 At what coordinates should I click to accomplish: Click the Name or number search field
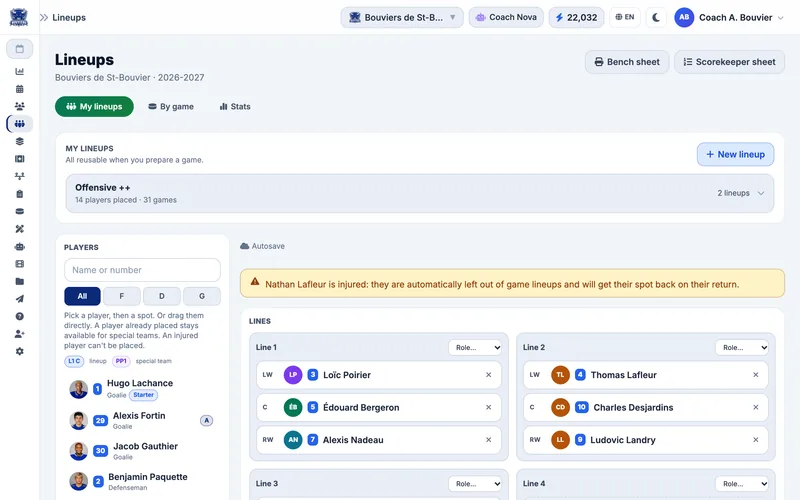tap(142, 270)
